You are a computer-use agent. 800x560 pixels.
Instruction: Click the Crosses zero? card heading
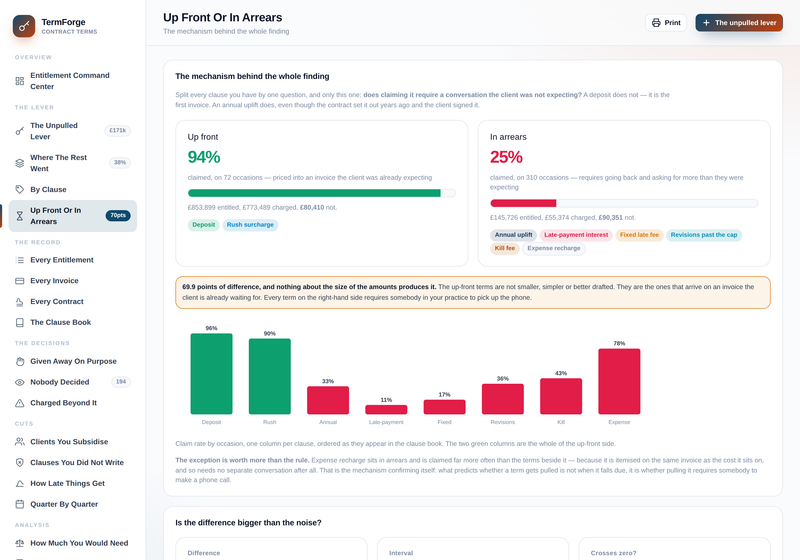click(613, 553)
